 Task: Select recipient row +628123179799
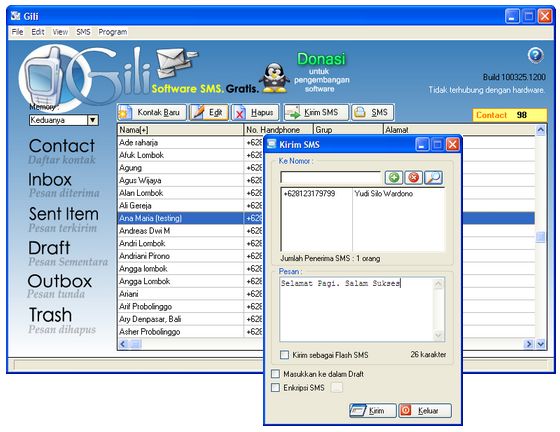point(362,194)
